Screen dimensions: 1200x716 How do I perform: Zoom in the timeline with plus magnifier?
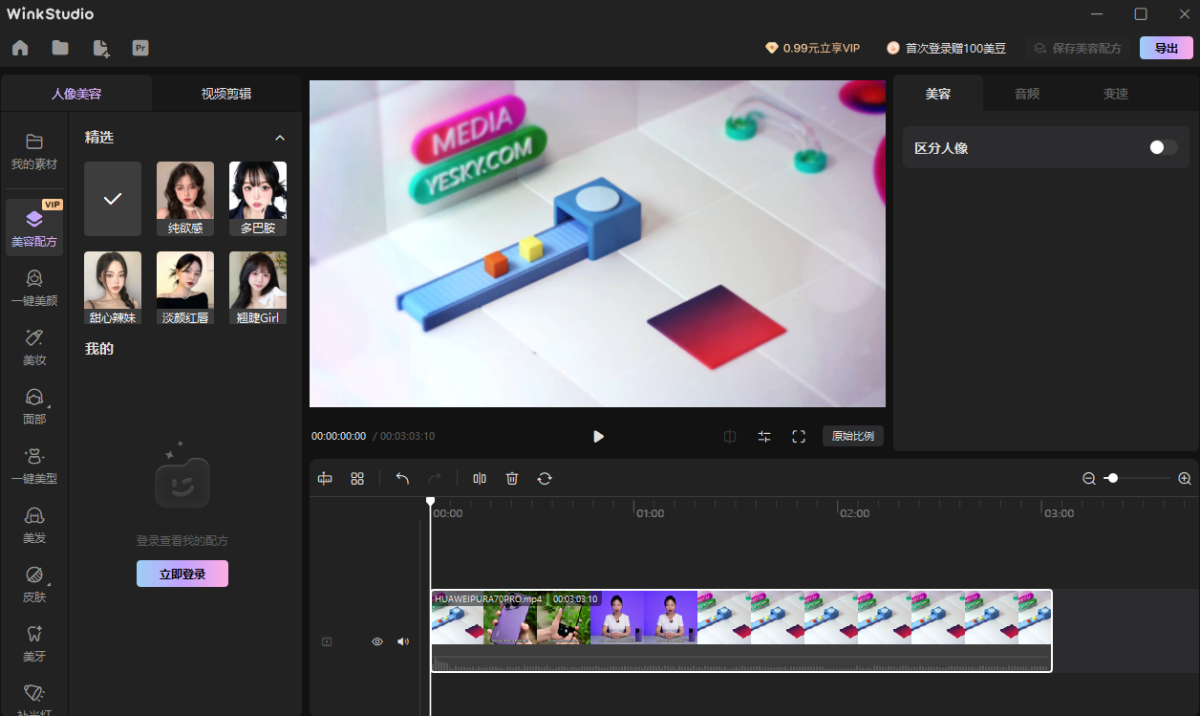(1184, 479)
